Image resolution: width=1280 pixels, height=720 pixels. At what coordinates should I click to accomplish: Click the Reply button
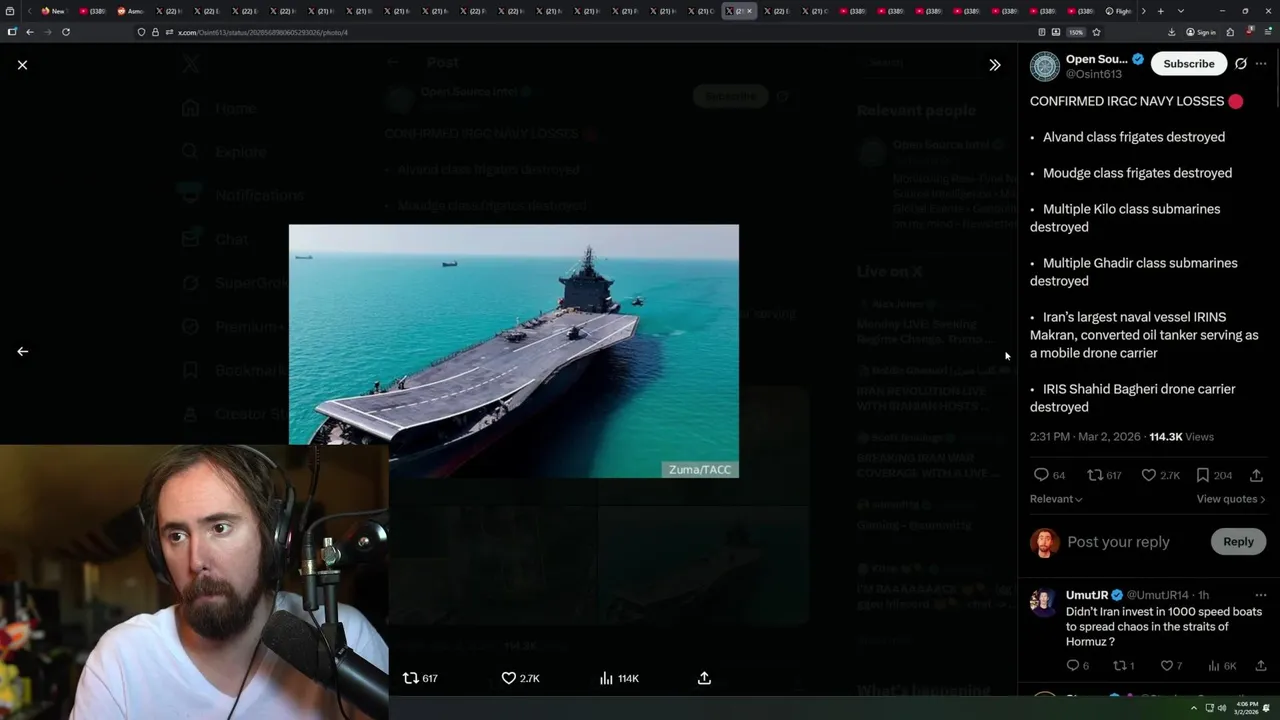click(1238, 542)
